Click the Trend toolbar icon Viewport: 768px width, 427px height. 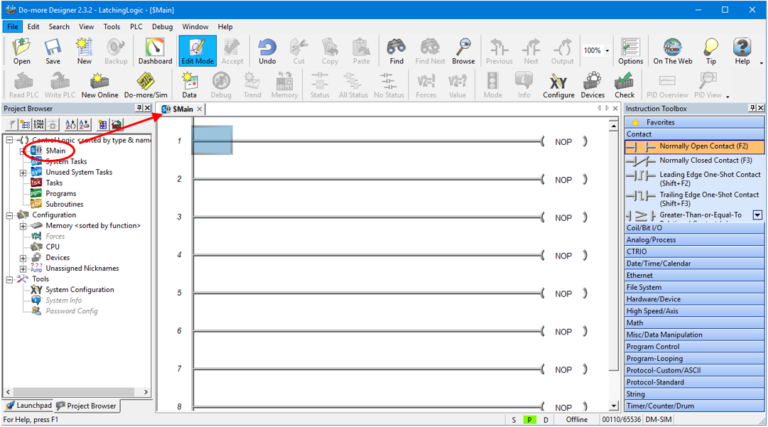pyautogui.click(x=252, y=85)
